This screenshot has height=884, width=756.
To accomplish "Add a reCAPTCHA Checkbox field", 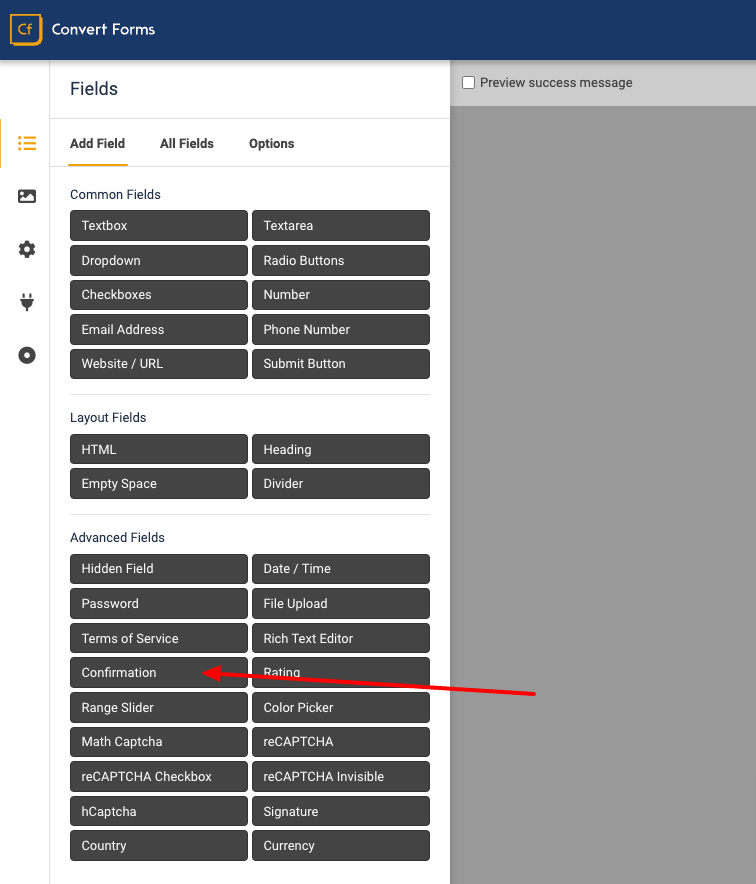I will click(159, 777).
